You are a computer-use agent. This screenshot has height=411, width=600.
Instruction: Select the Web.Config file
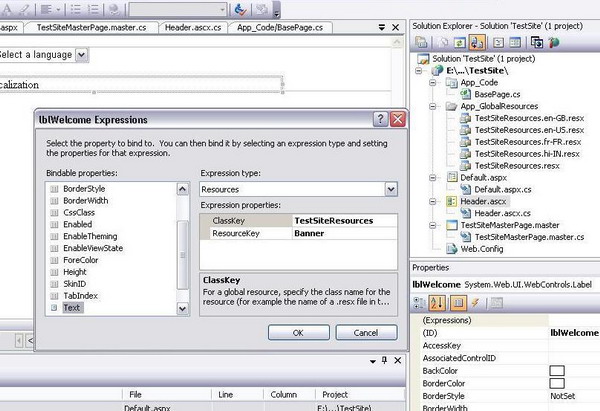481,249
